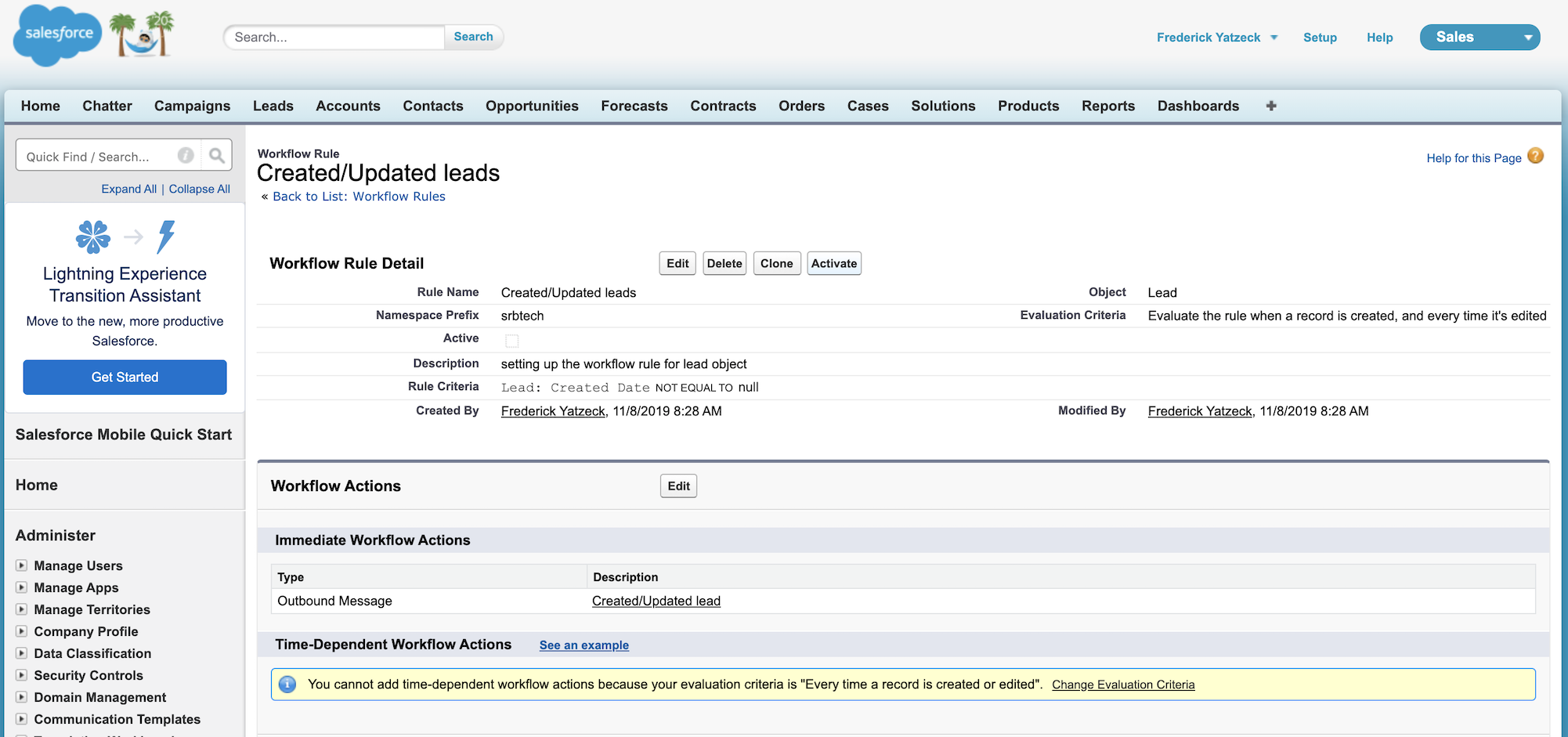1568x737 pixels.
Task: Open the Sales app dropdown menu
Action: pyautogui.click(x=1479, y=37)
